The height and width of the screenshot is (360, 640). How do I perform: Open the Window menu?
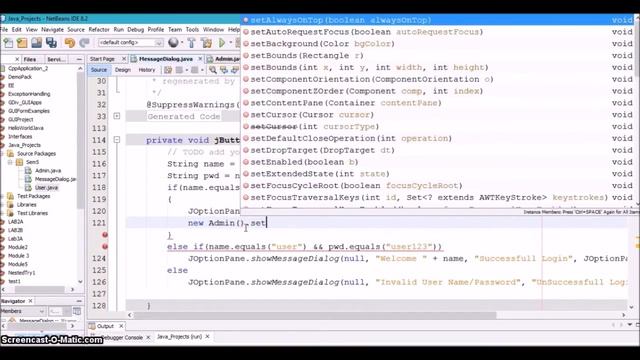pos(213,30)
